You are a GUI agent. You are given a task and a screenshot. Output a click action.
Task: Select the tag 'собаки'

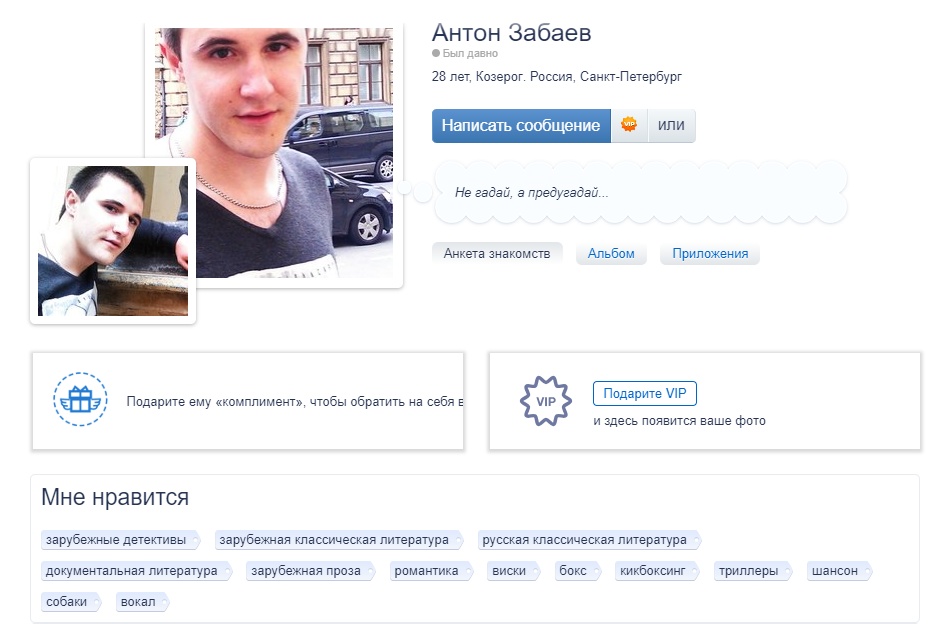coord(71,601)
